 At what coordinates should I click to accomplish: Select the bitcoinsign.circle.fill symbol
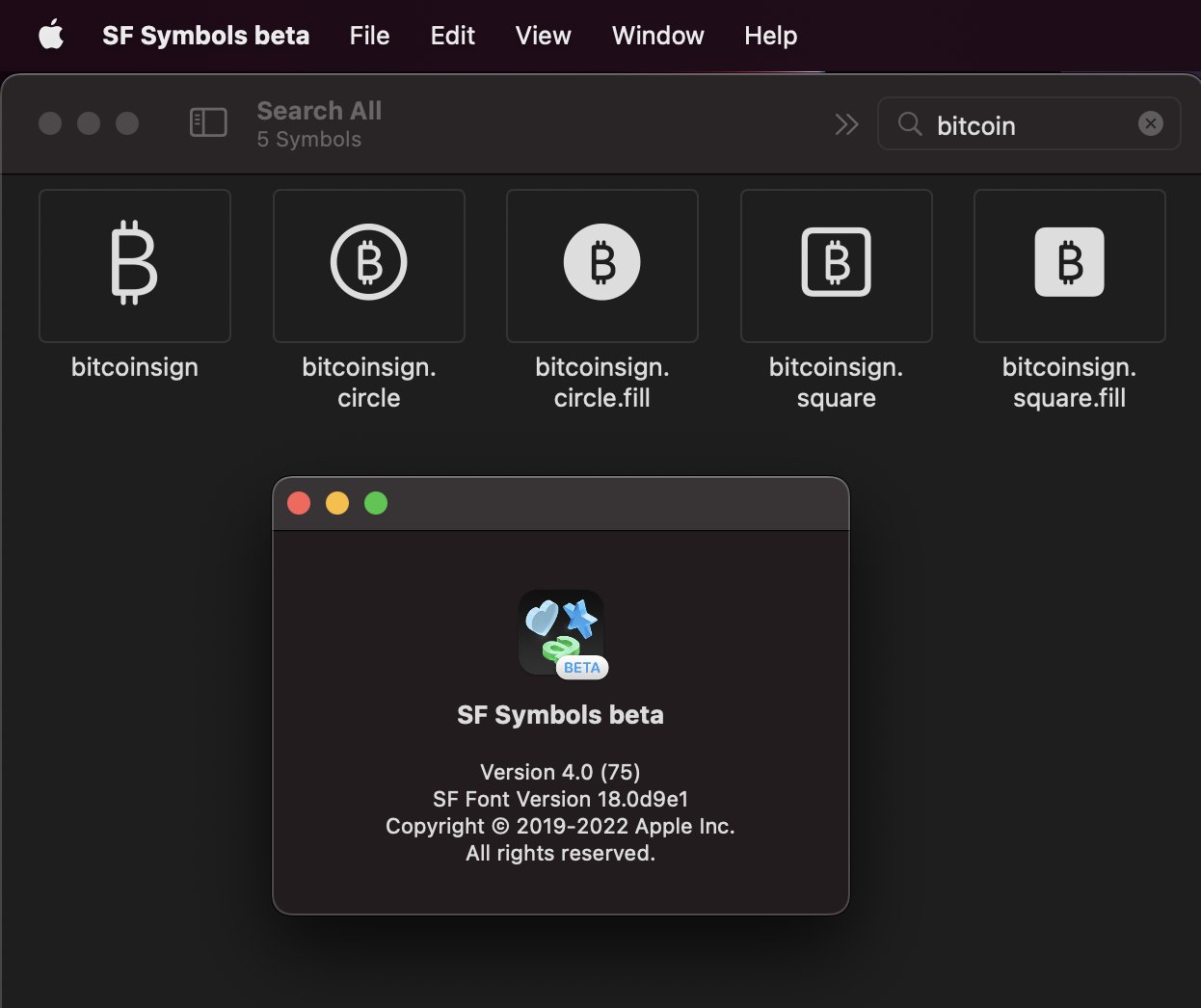click(x=602, y=266)
